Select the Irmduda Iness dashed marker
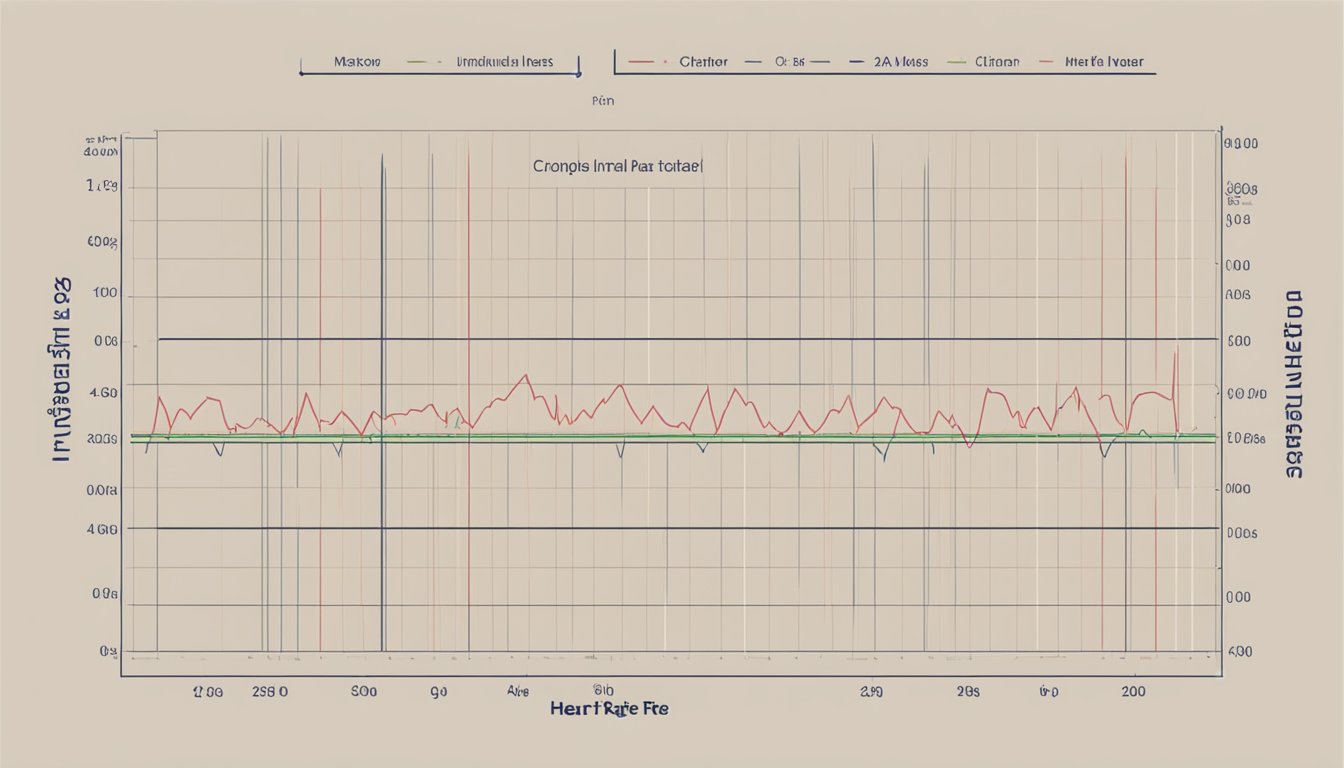The image size is (1344, 768). coord(437,60)
